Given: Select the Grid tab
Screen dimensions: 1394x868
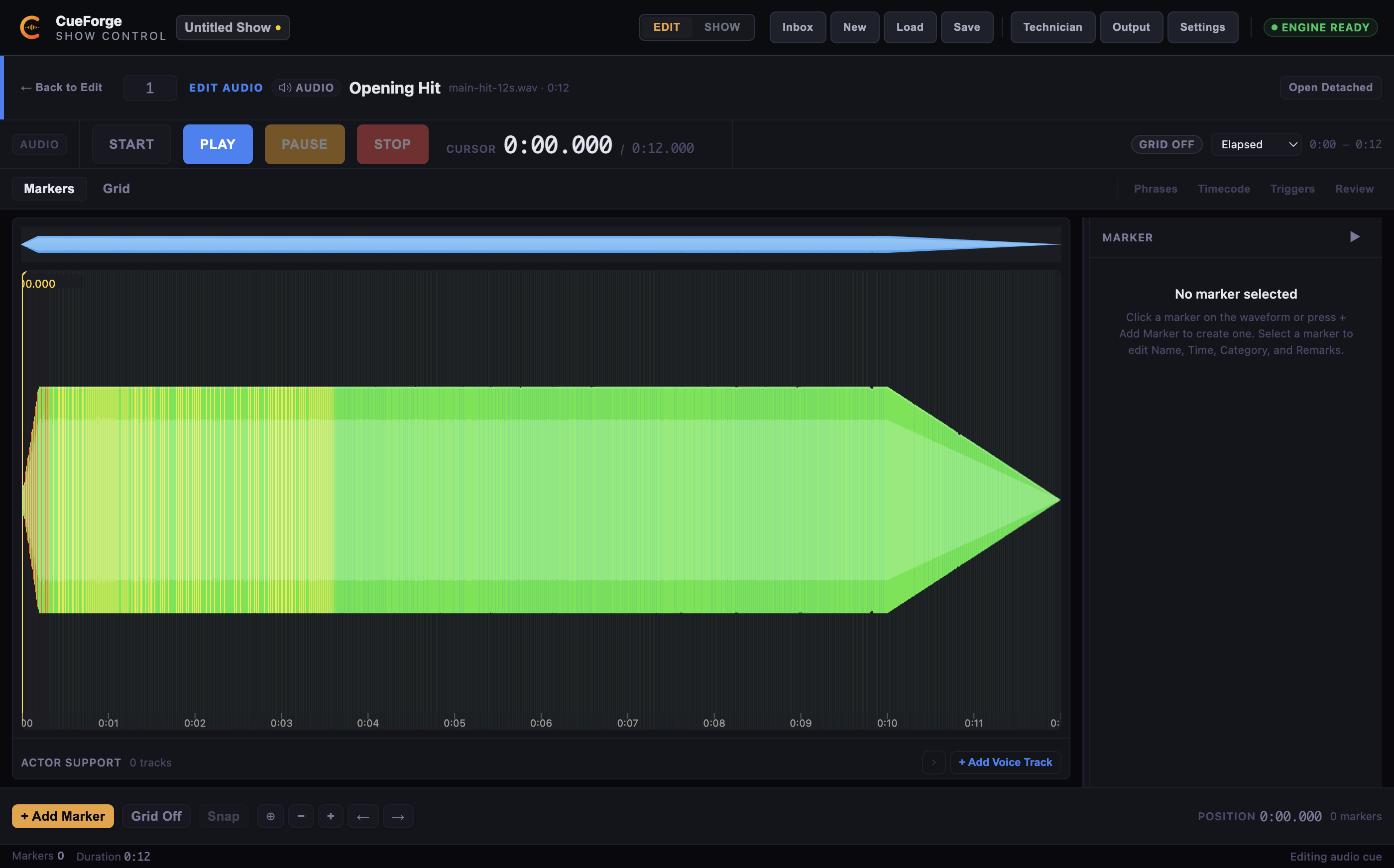Looking at the screenshot, I should point(116,189).
